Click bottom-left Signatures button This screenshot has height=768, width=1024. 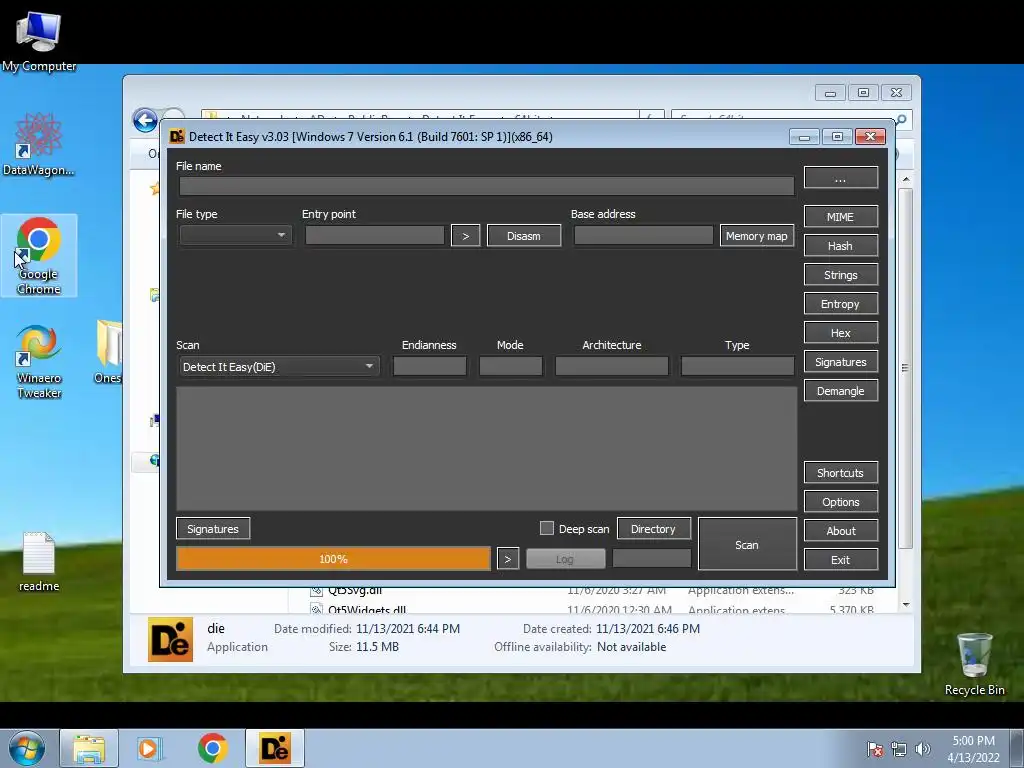(x=213, y=528)
